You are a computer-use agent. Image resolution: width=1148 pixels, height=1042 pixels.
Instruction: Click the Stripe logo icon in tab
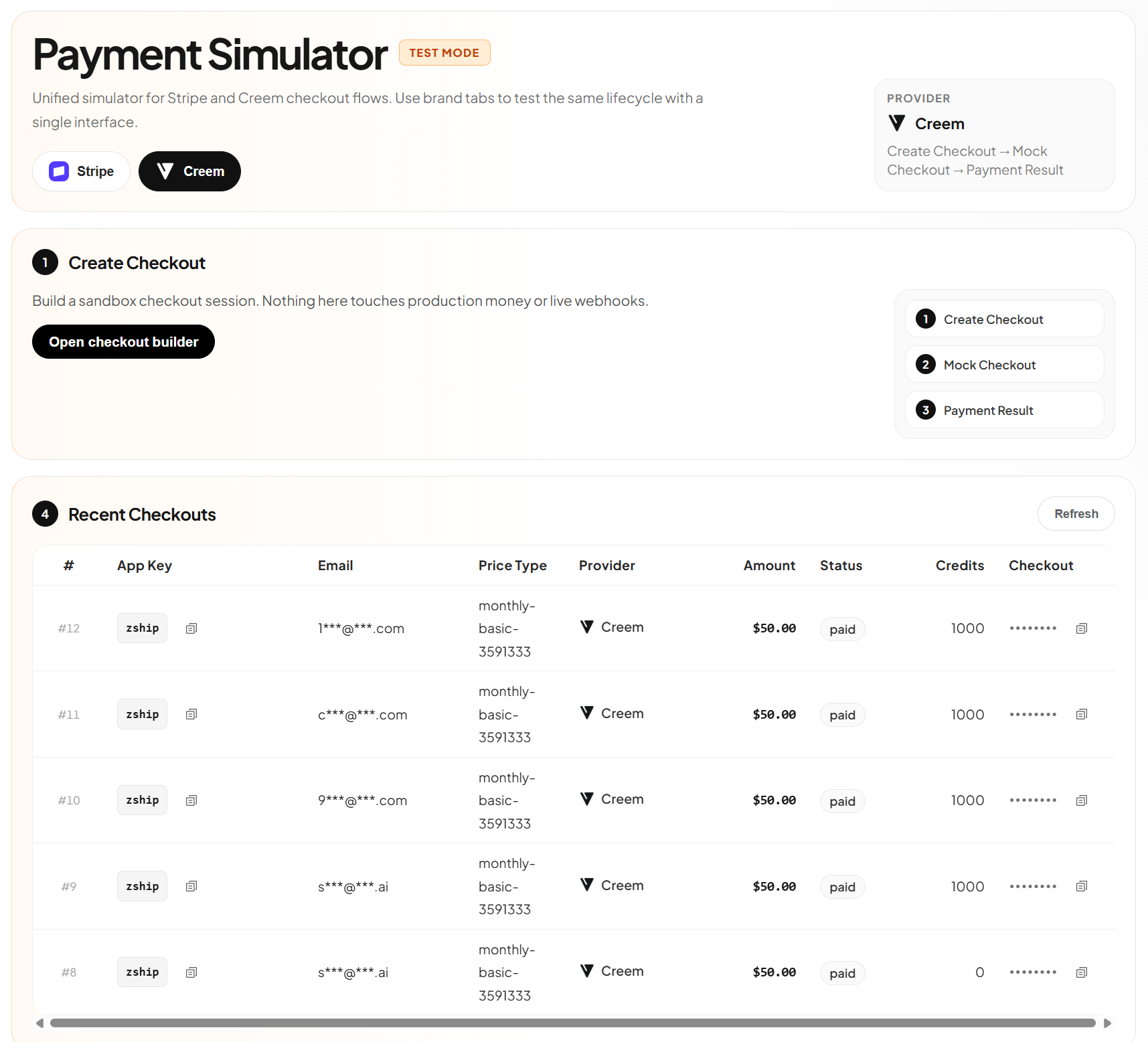59,171
